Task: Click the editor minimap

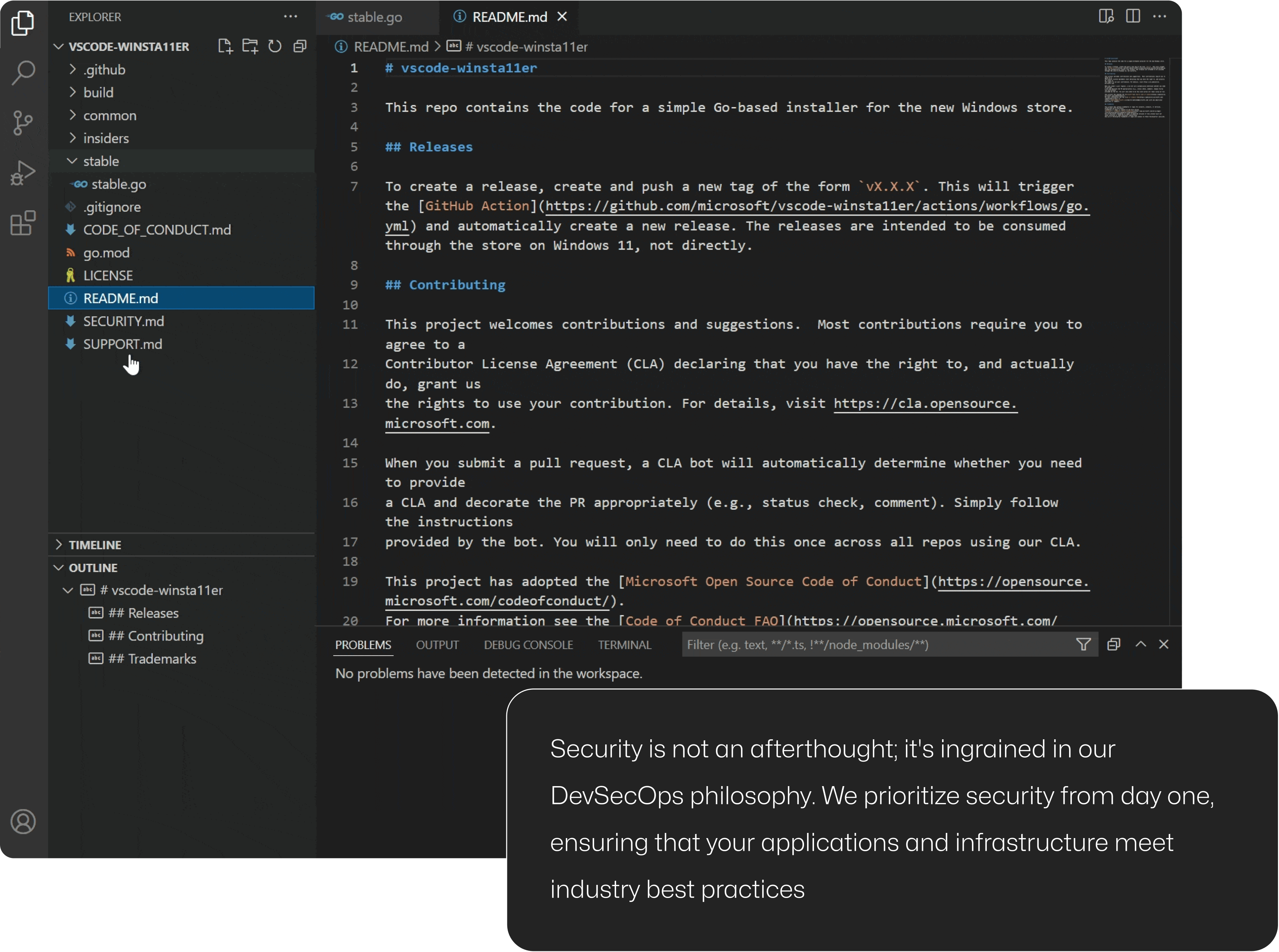Action: click(1135, 87)
